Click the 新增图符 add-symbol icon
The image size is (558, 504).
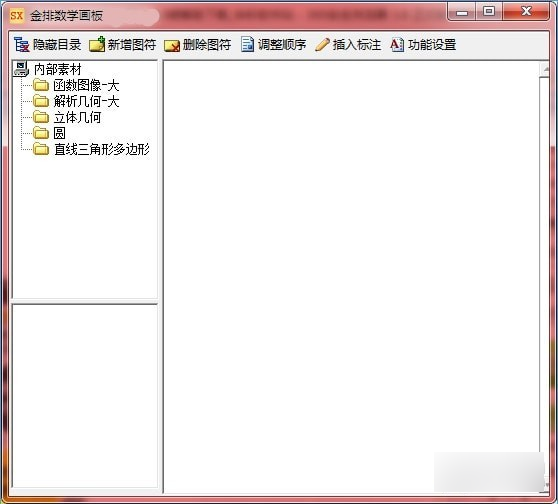(97, 44)
